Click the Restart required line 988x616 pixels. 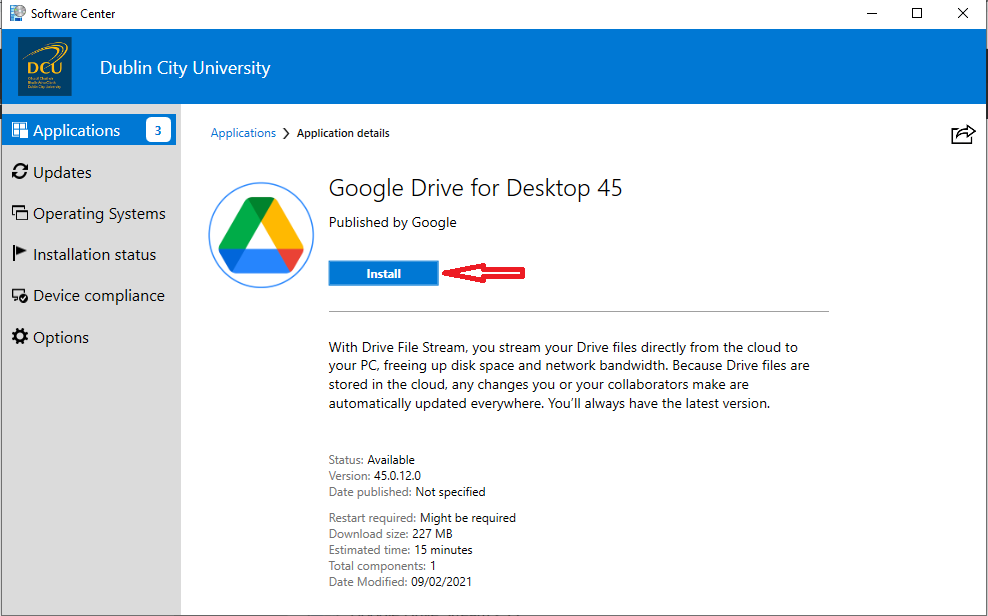click(422, 518)
